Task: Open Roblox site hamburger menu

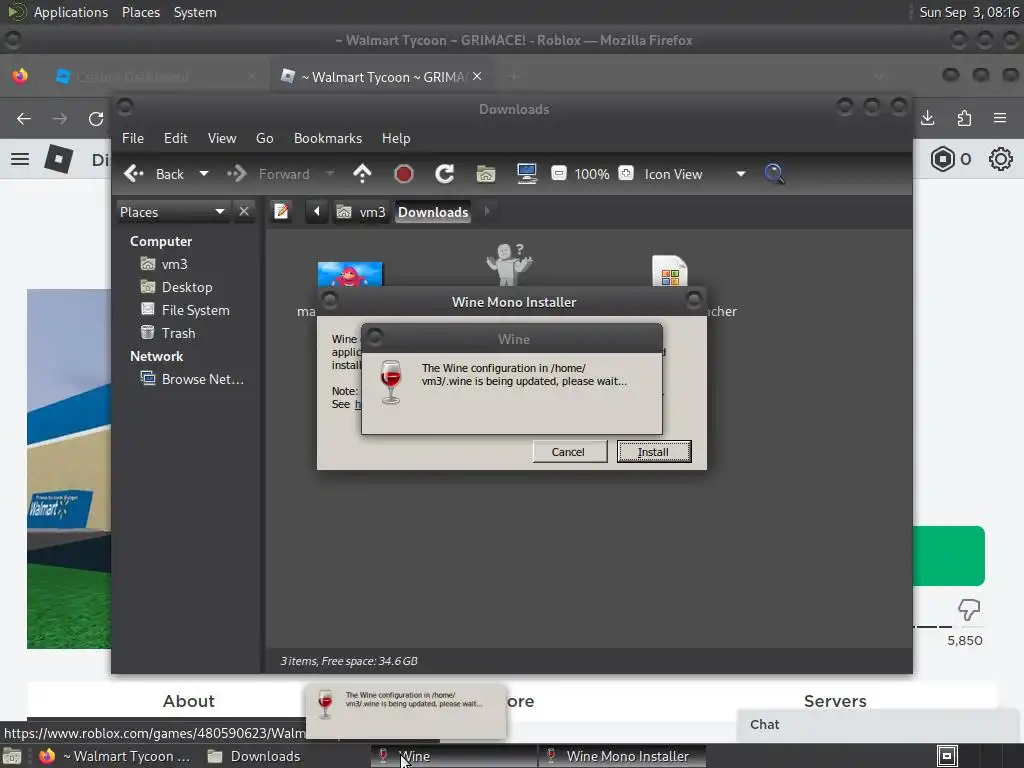Action: click(20, 159)
